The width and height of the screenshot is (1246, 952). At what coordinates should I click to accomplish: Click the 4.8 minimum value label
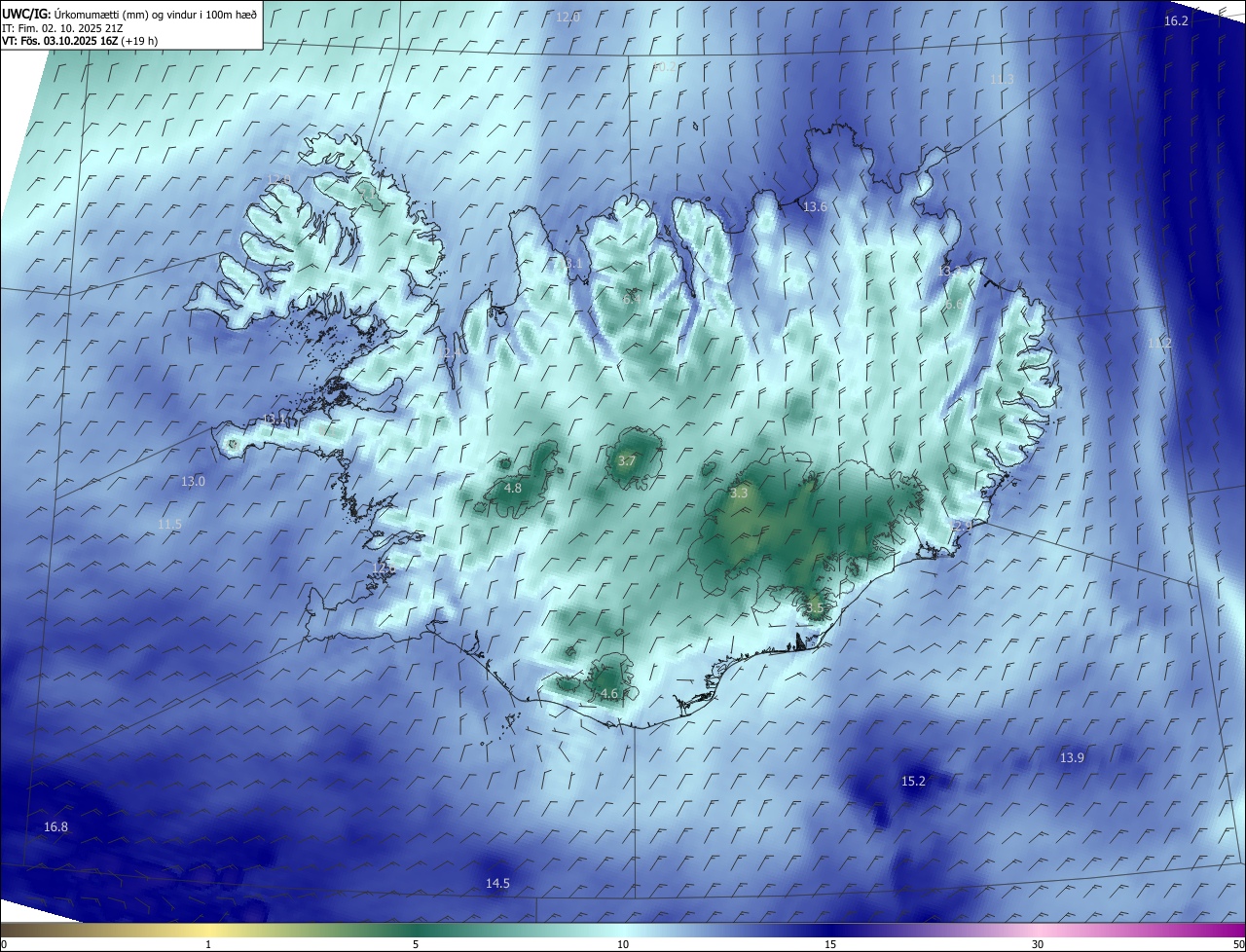[x=513, y=488]
